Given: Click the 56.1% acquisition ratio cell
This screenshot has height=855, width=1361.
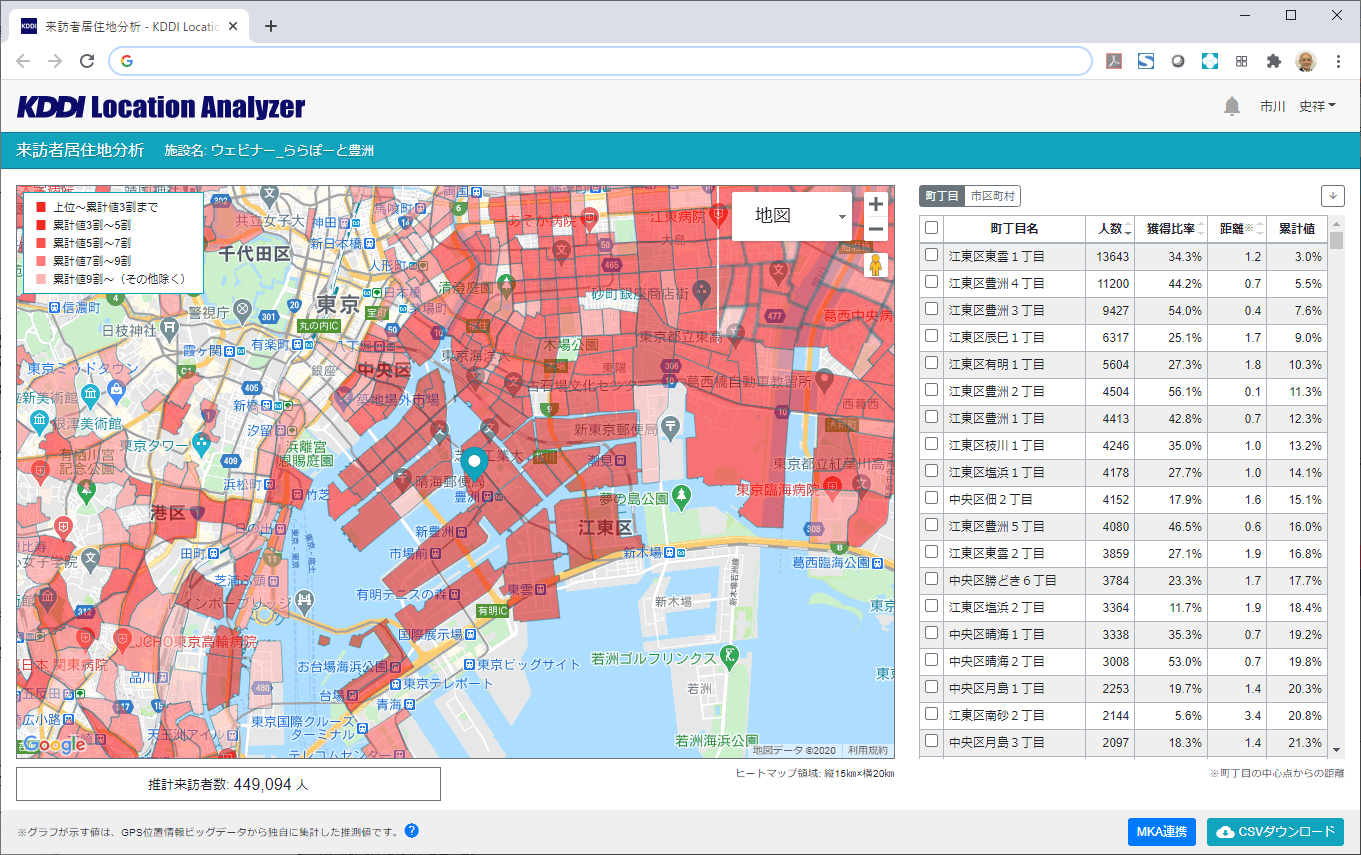Looking at the screenshot, I should point(1172,391).
